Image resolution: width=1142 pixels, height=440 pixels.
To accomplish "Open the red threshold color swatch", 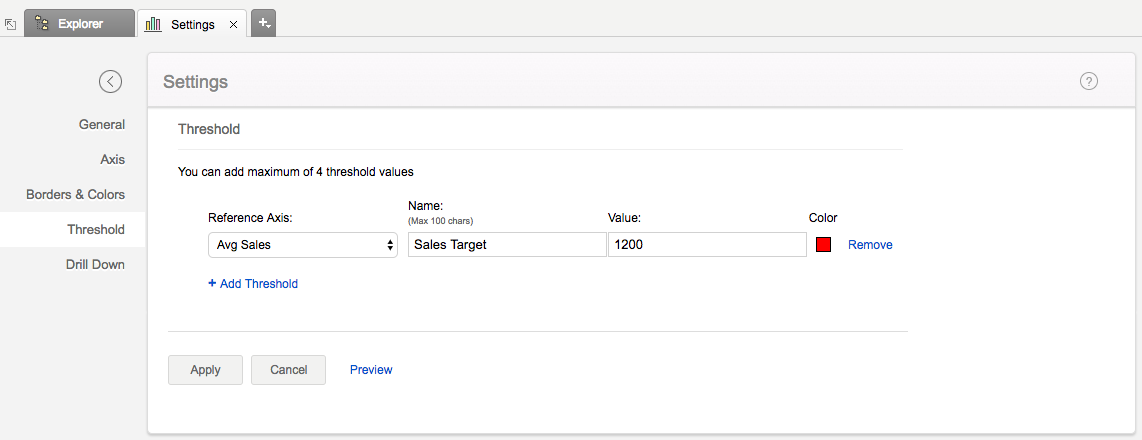I will [x=824, y=245].
